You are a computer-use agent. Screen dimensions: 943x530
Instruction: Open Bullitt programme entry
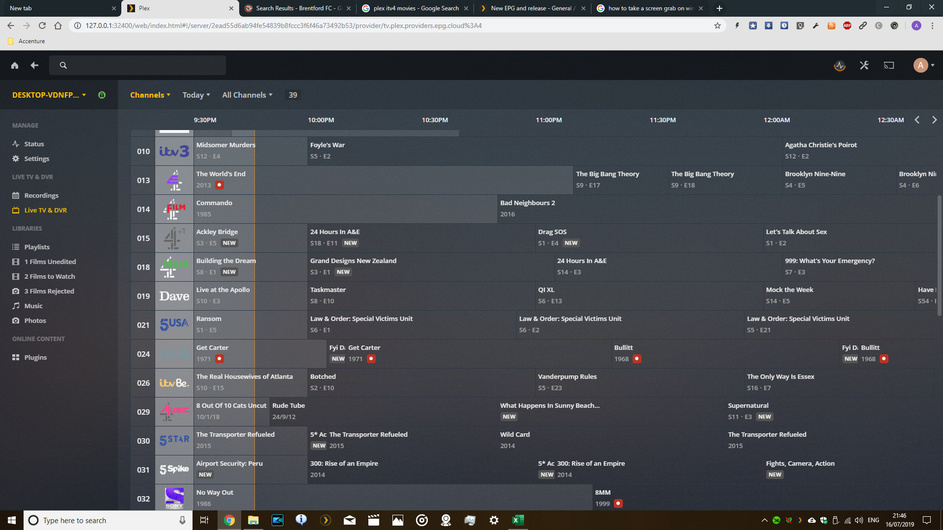[x=725, y=354]
